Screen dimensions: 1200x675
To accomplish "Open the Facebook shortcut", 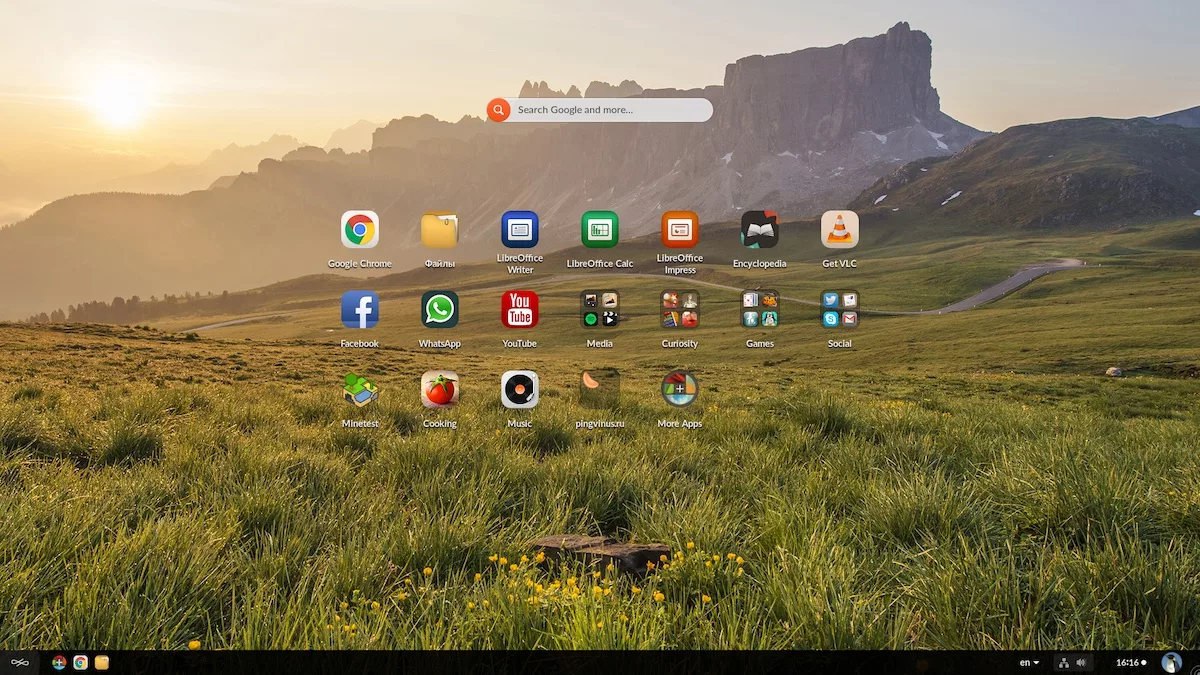I will click(x=360, y=309).
